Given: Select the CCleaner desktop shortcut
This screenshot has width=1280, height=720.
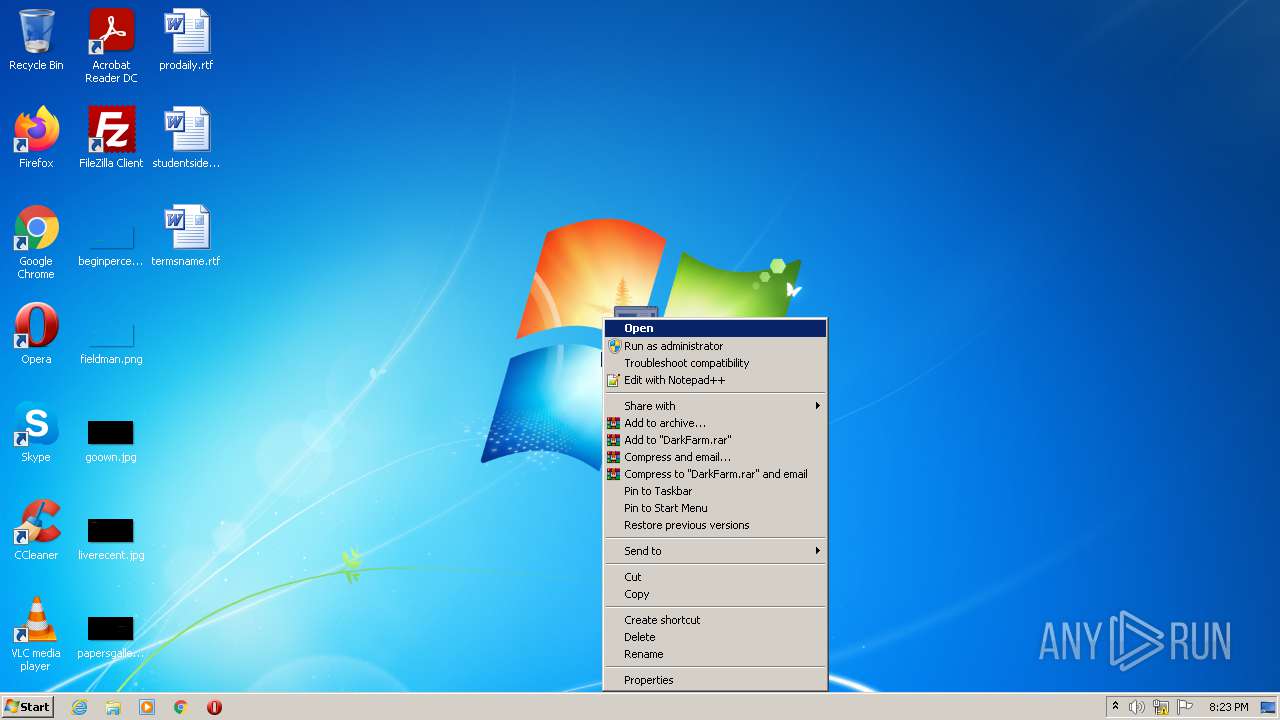Looking at the screenshot, I should point(36,530).
